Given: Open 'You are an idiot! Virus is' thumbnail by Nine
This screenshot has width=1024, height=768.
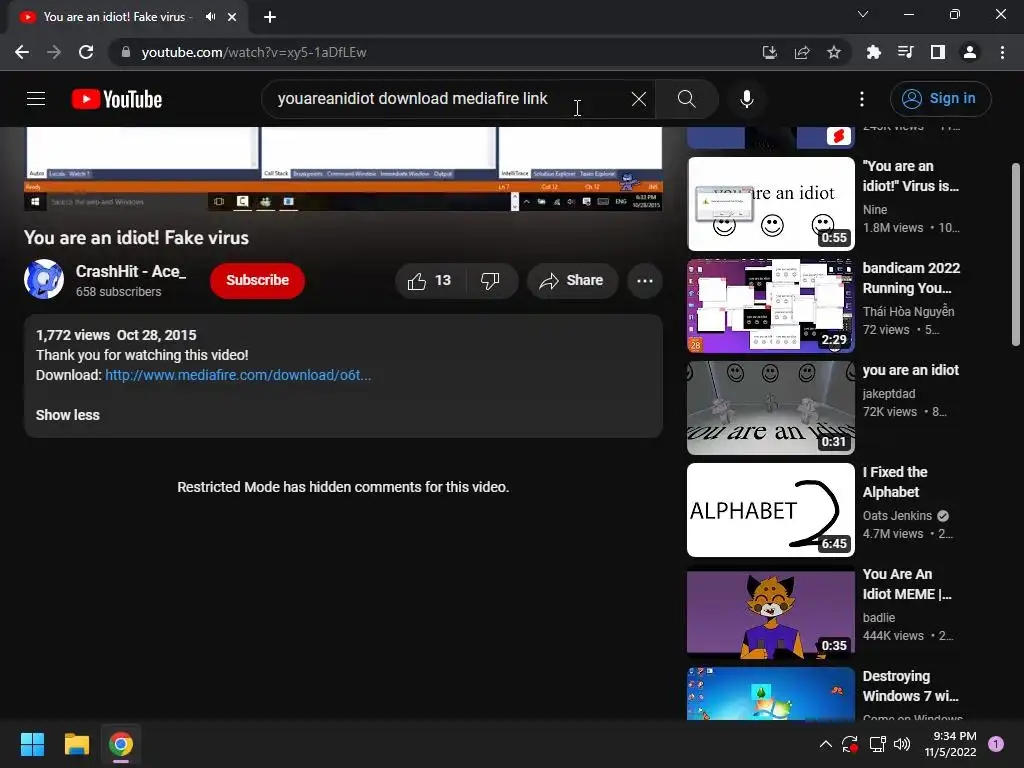Looking at the screenshot, I should 771,204.
